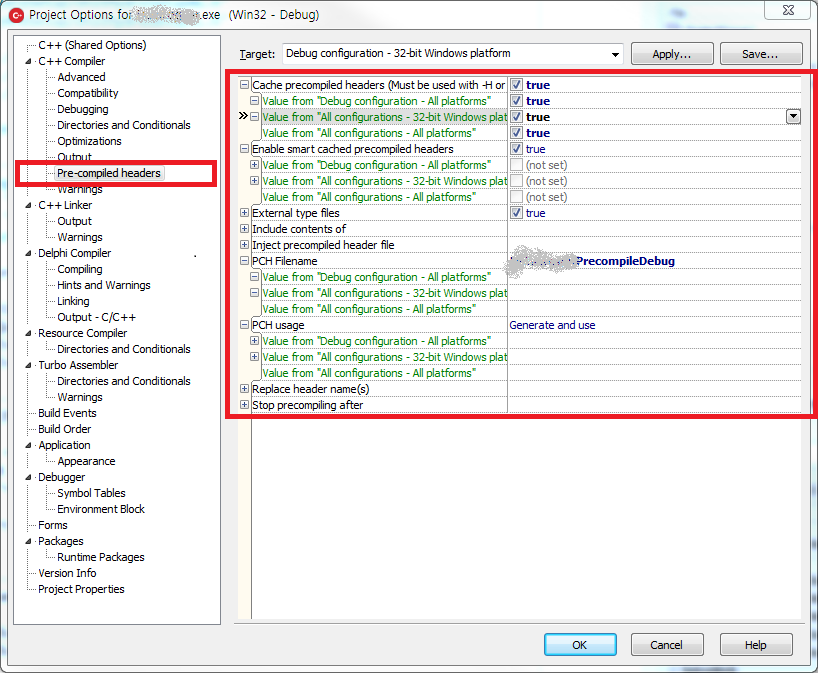818x673 pixels.
Task: Collapse the C++ Compiler tree node
Action: (29, 61)
